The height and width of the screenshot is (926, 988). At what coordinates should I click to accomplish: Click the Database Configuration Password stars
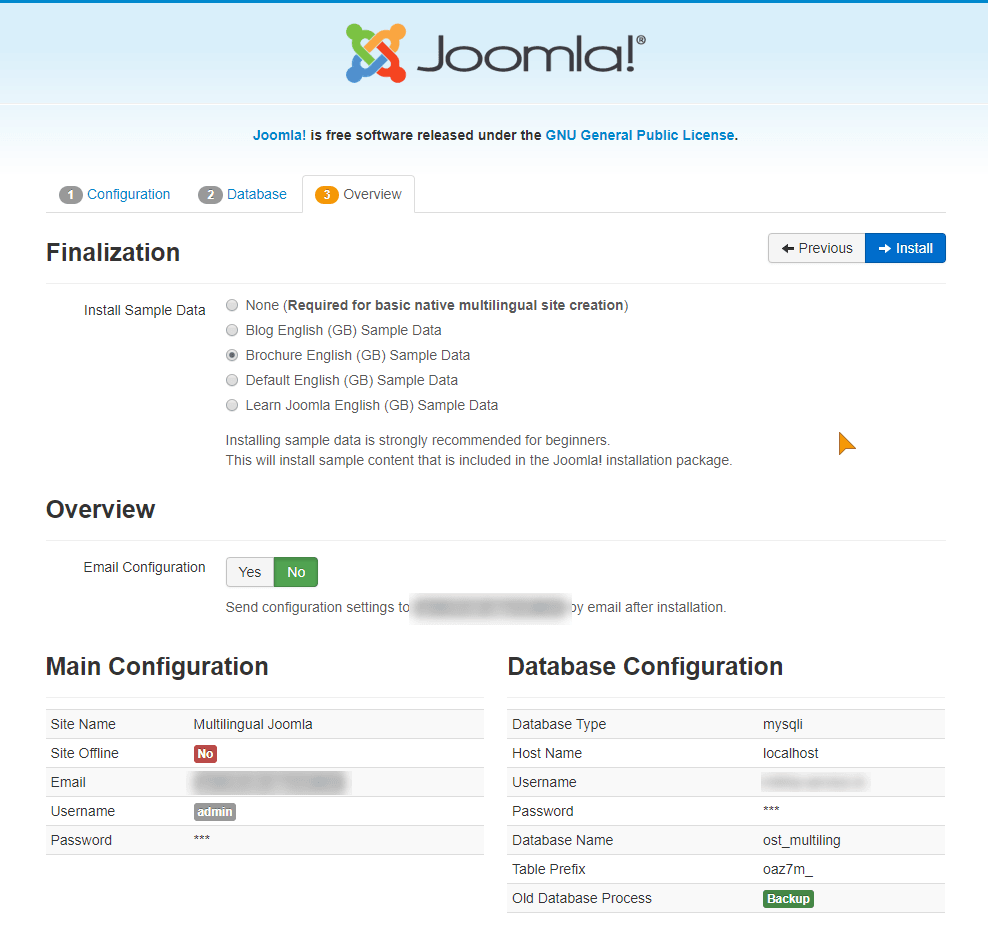(771, 810)
